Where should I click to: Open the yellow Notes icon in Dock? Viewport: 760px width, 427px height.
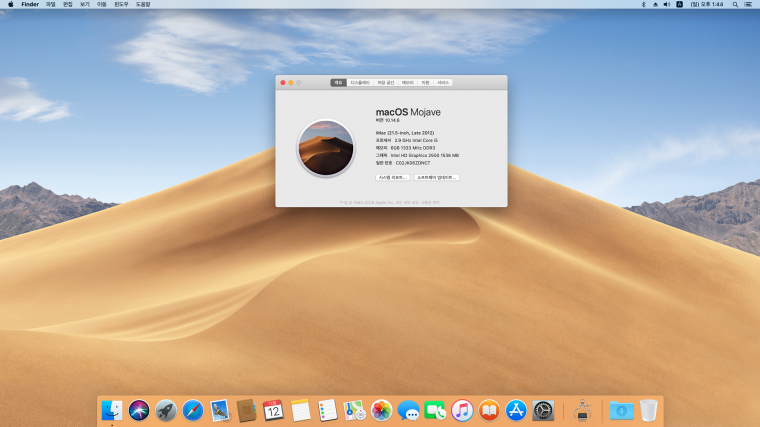(x=301, y=411)
